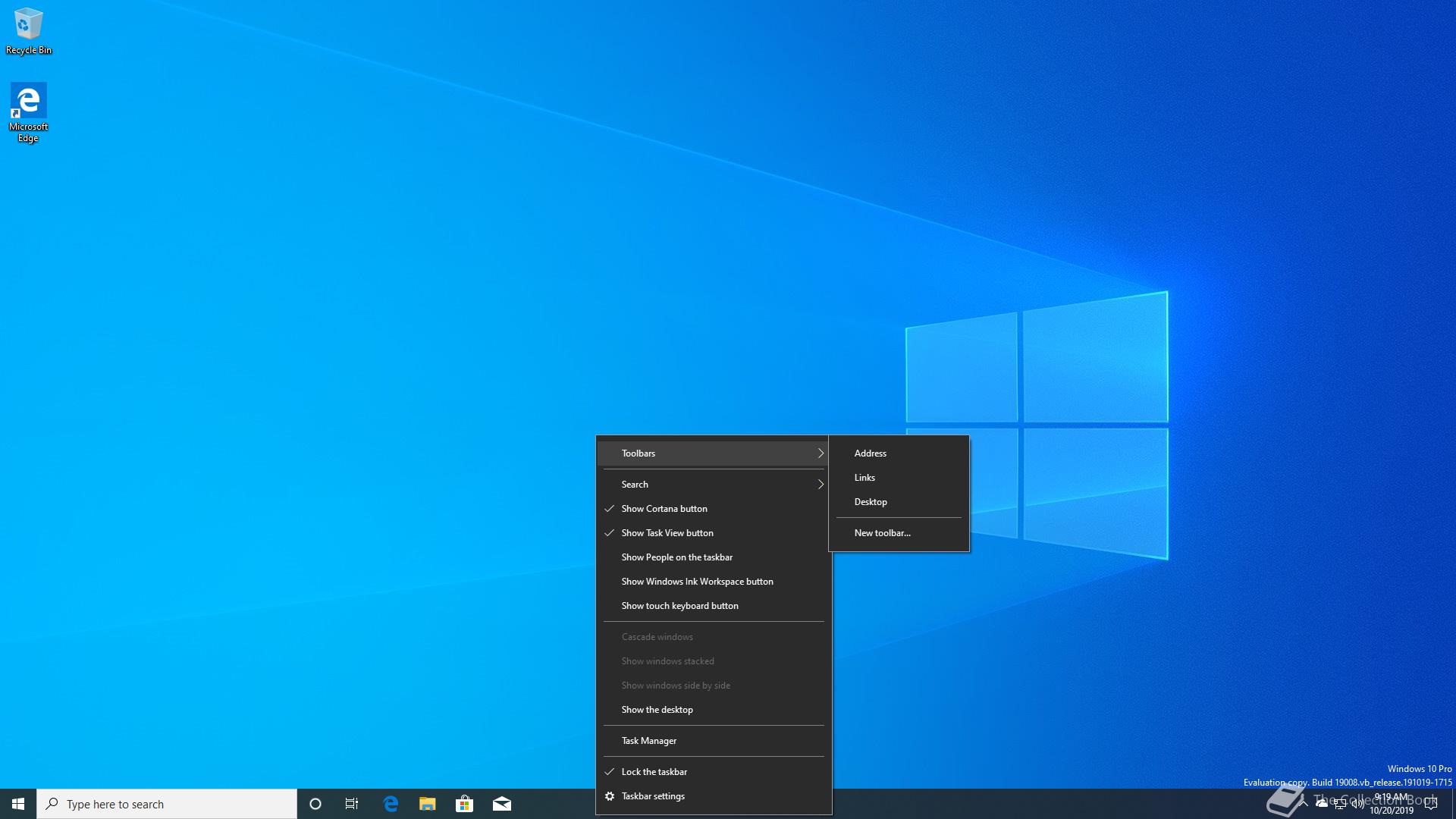Enable Show touch keyboard button

[714, 606]
